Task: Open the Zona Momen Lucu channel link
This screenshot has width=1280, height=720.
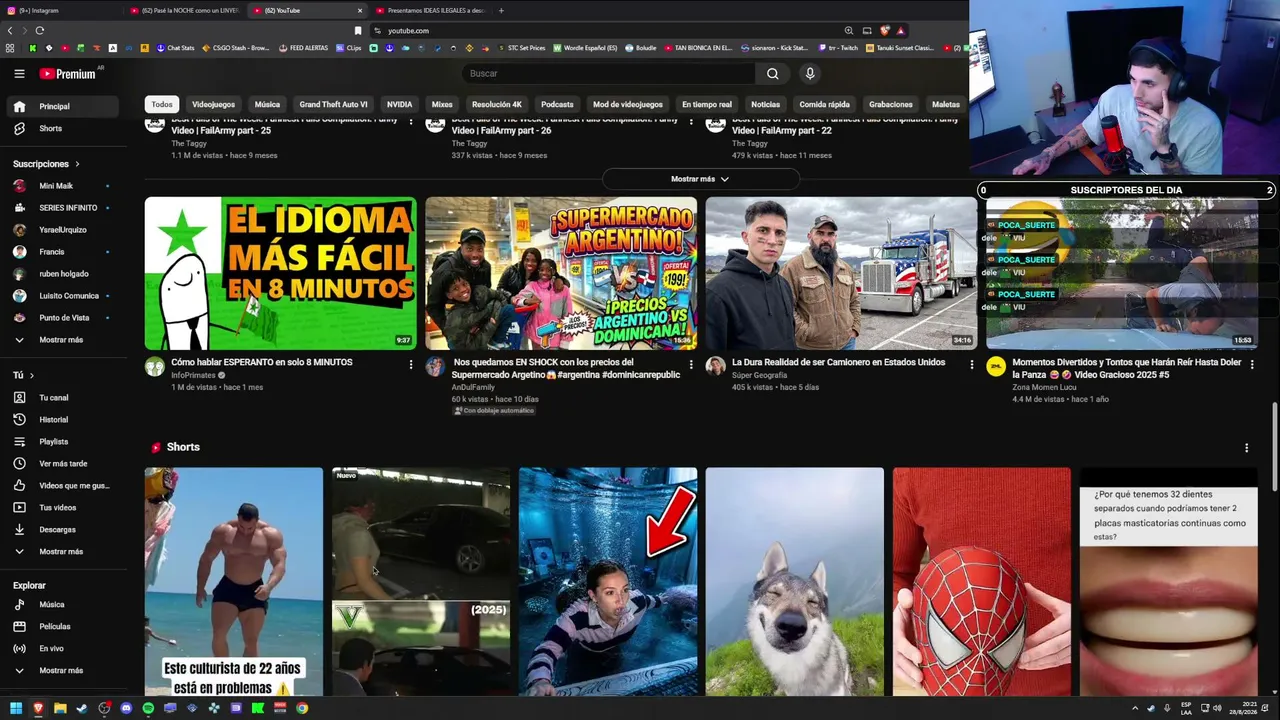Action: pos(1044,387)
